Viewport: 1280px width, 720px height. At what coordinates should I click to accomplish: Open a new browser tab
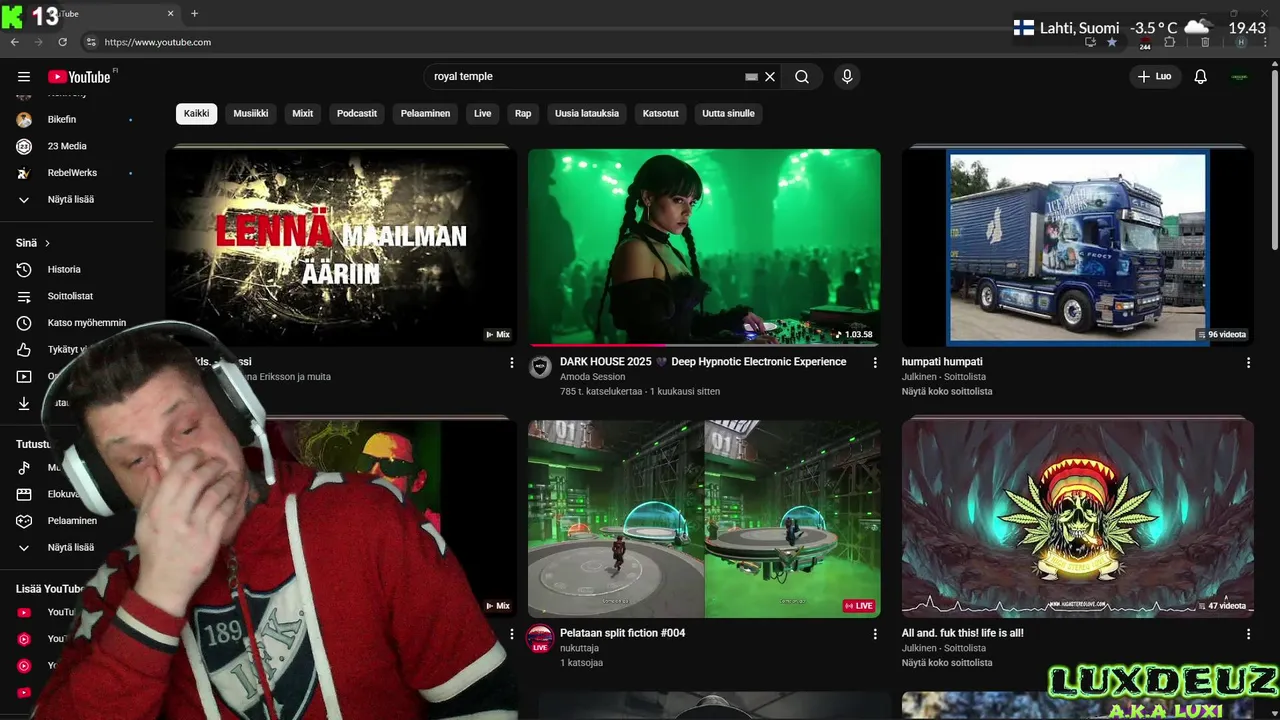pos(194,14)
